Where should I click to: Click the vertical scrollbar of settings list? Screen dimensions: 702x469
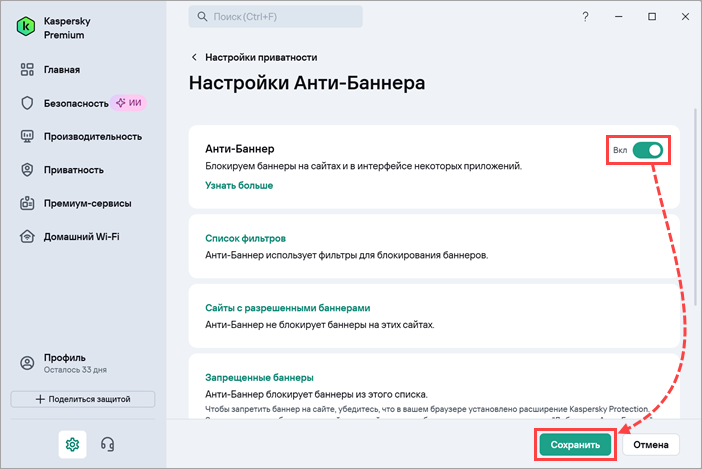[695, 206]
